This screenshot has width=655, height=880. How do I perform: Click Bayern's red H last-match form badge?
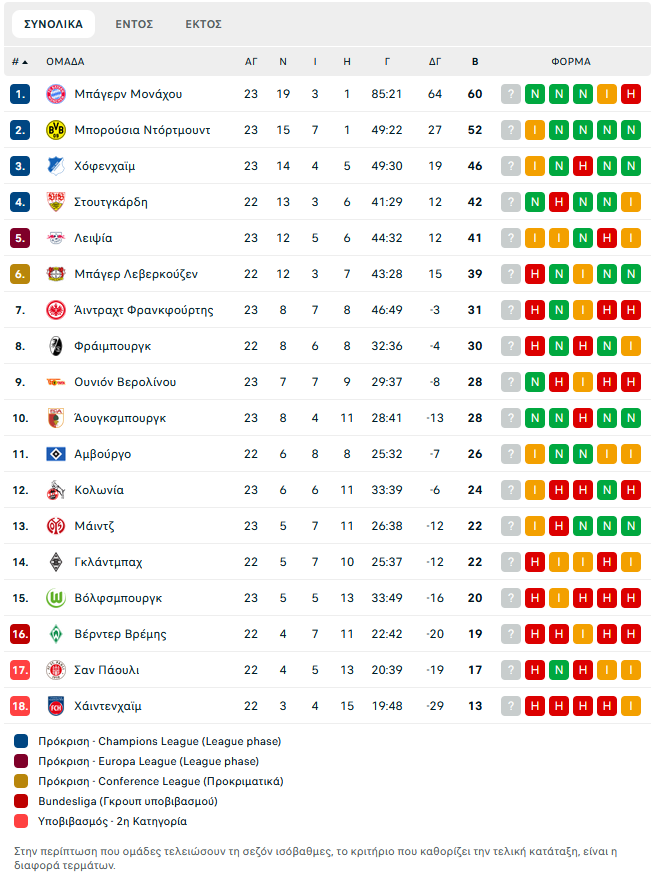[630, 94]
